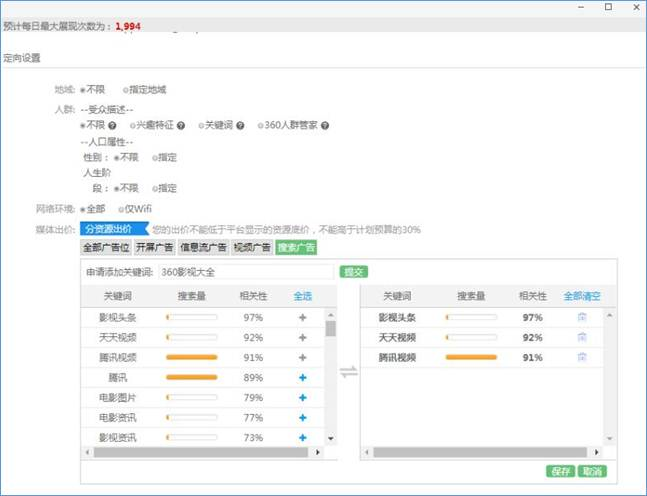Focus the 申请添加关键词 input field

point(244,271)
